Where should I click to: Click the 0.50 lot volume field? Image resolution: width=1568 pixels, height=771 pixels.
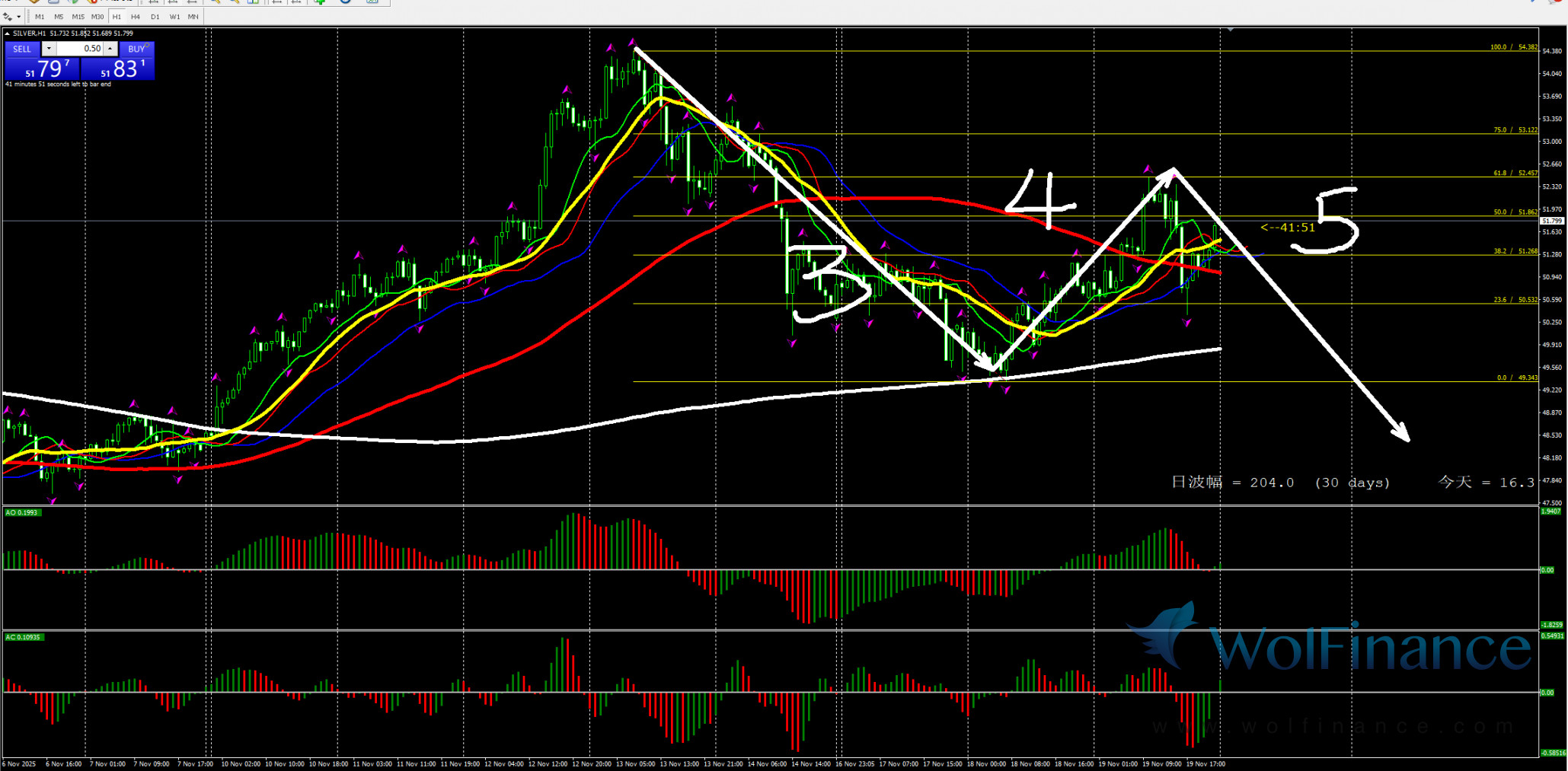[x=79, y=49]
